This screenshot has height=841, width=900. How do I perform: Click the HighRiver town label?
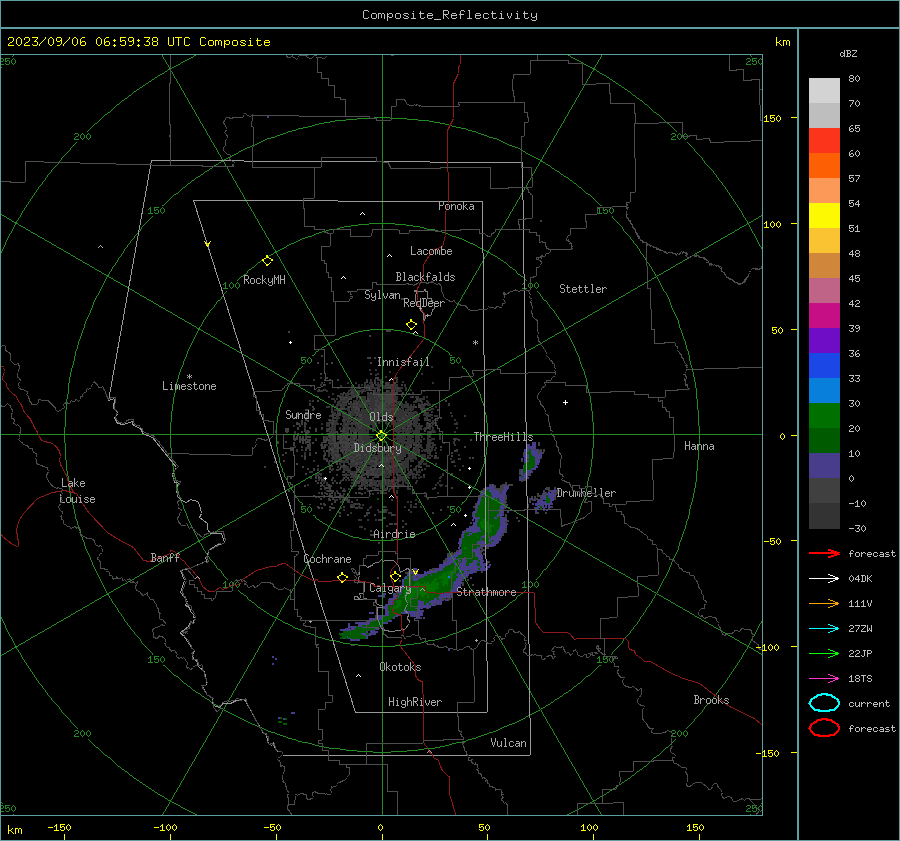click(x=415, y=702)
